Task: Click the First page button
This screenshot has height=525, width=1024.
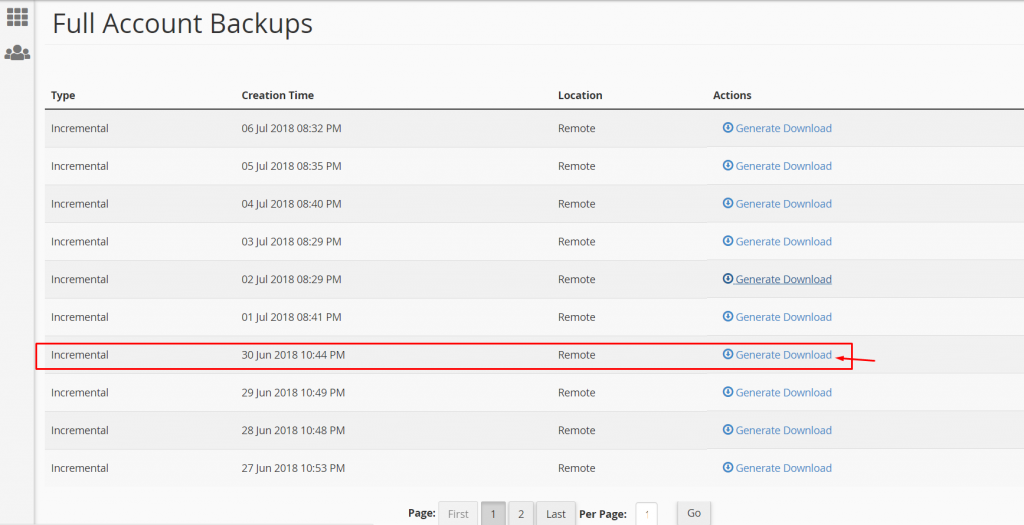Action: tap(458, 514)
